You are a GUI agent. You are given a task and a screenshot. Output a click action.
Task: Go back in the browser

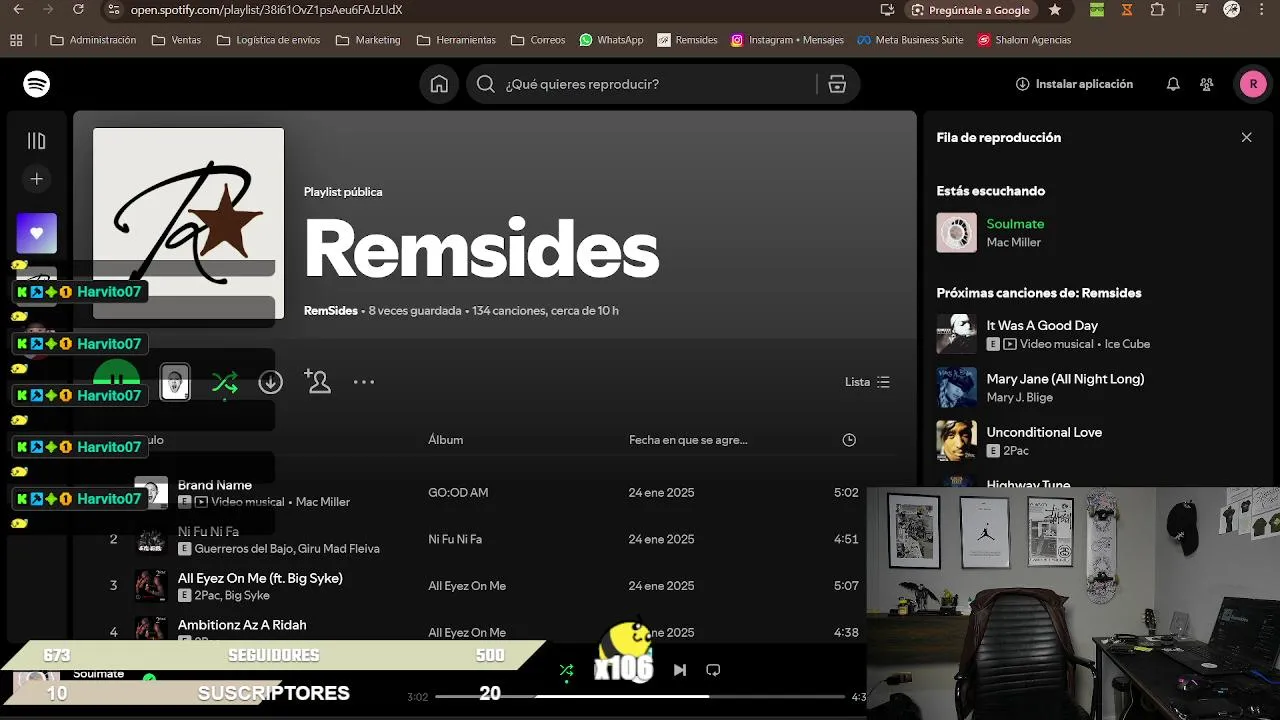click(x=18, y=10)
